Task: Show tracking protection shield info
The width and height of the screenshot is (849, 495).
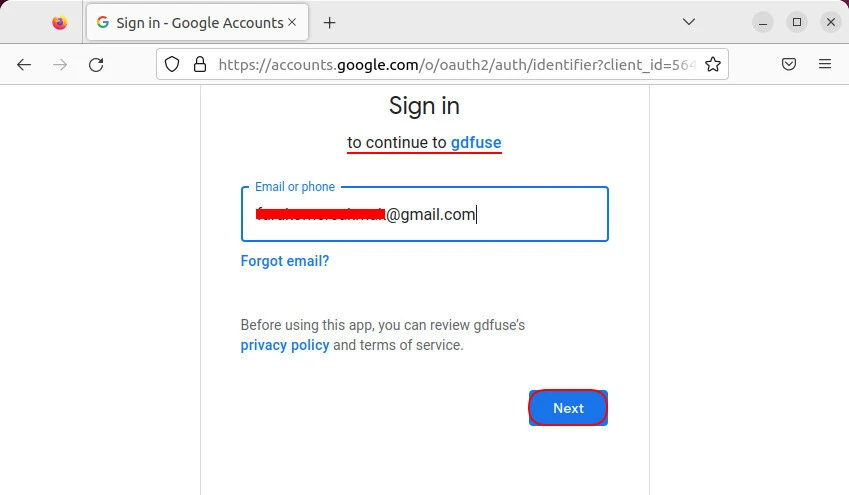Action: click(x=172, y=64)
